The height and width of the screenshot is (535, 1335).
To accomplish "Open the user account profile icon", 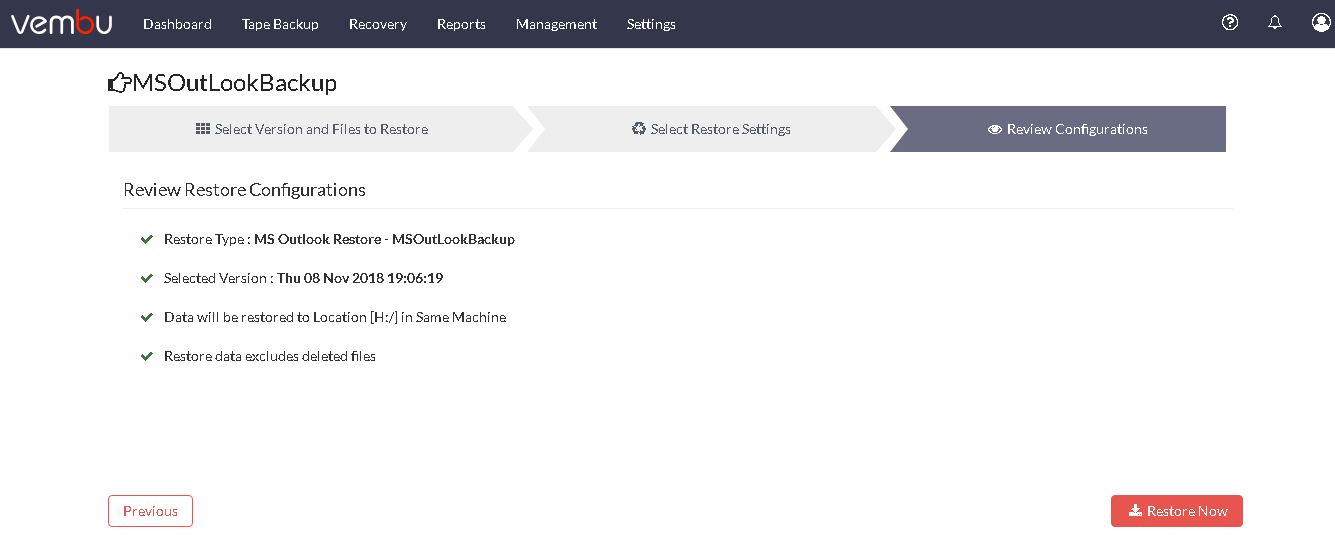I will (x=1321, y=22).
